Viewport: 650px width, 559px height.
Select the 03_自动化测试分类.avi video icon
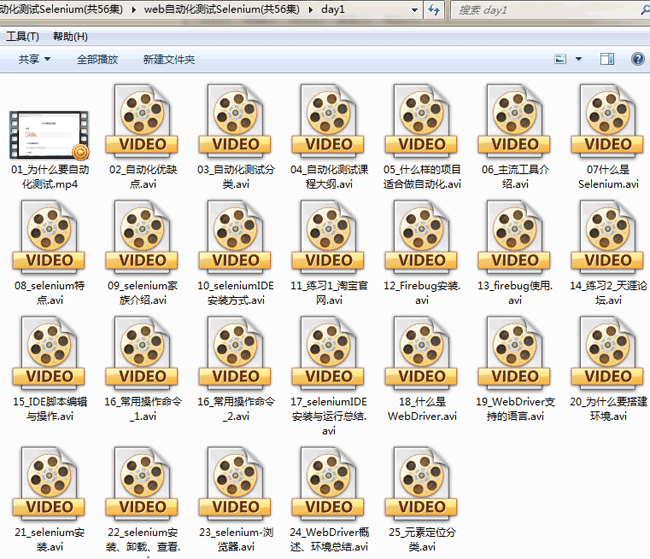(235, 122)
